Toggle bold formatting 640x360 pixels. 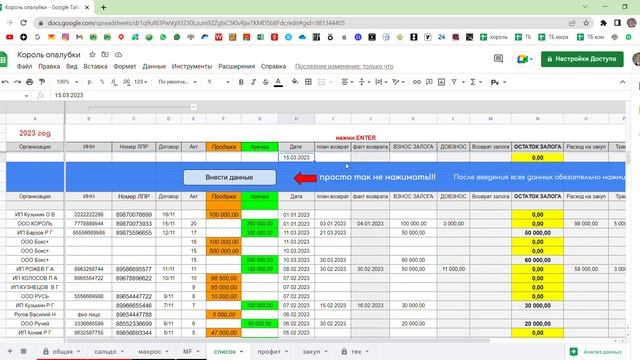click(241, 82)
